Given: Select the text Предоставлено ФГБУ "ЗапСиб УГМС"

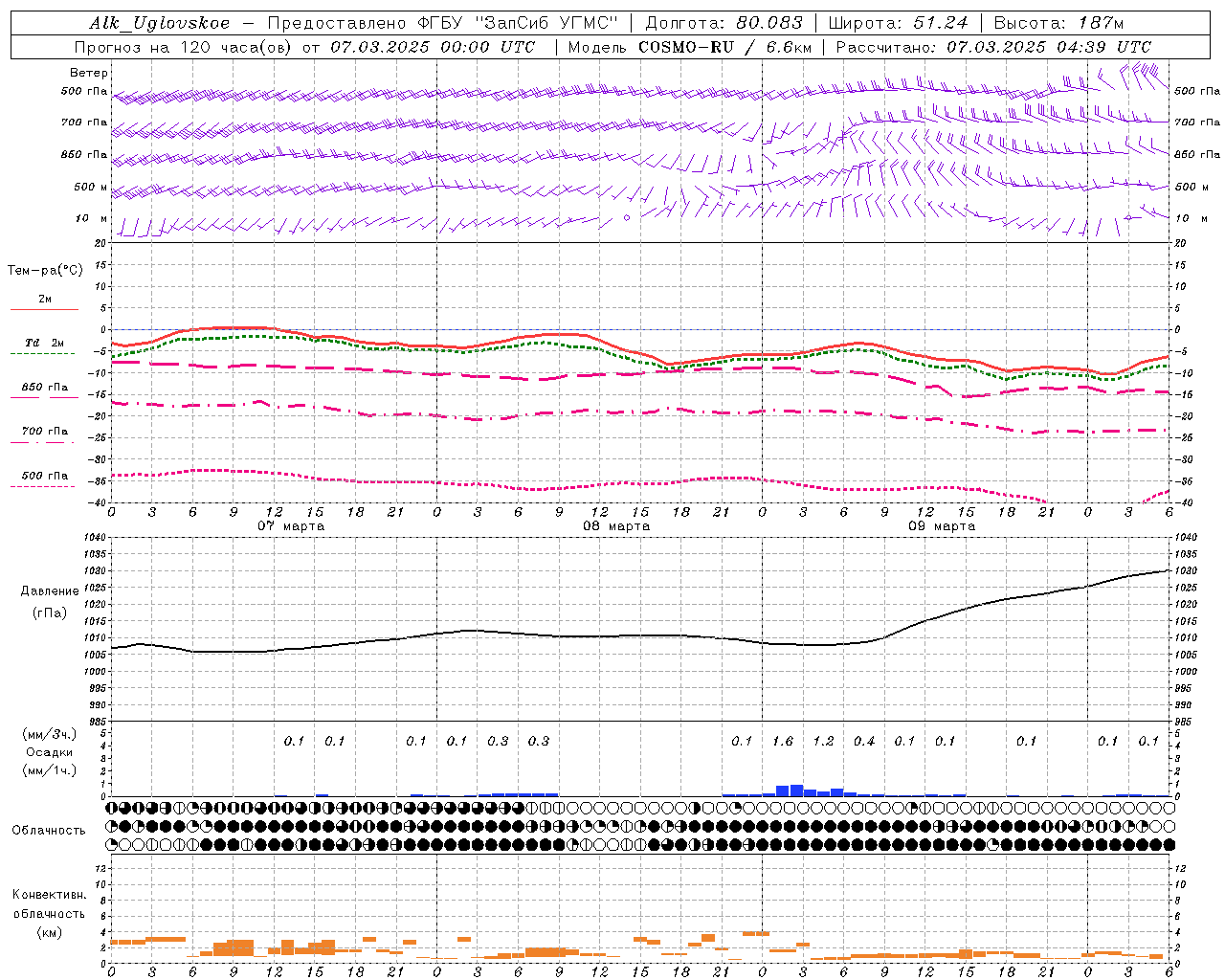Looking at the screenshot, I should 442,24.
